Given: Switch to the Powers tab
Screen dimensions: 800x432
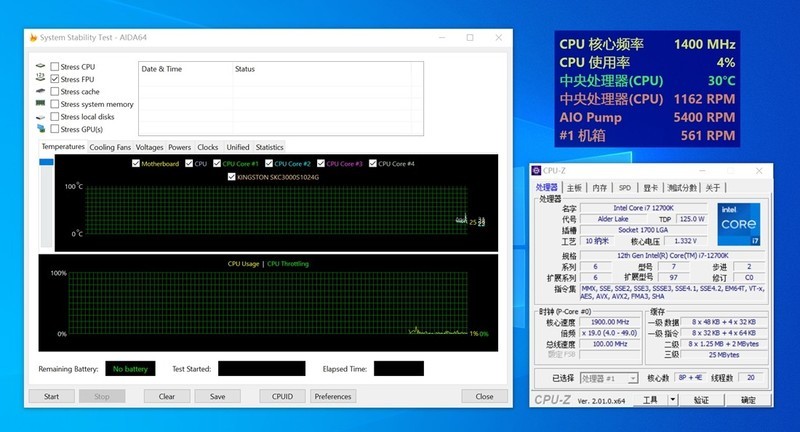Looking at the screenshot, I should coord(180,147).
